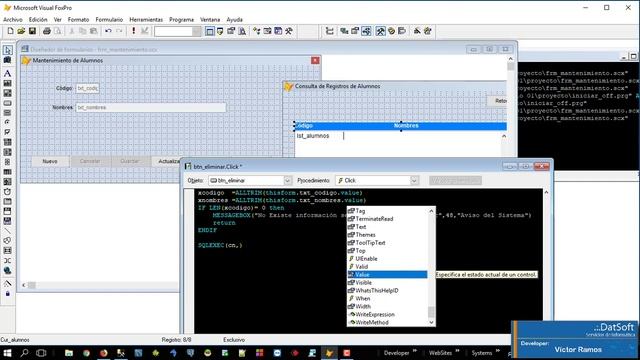640x360 pixels.
Task: Select the Select Objects arrow tool
Action: [7, 50]
